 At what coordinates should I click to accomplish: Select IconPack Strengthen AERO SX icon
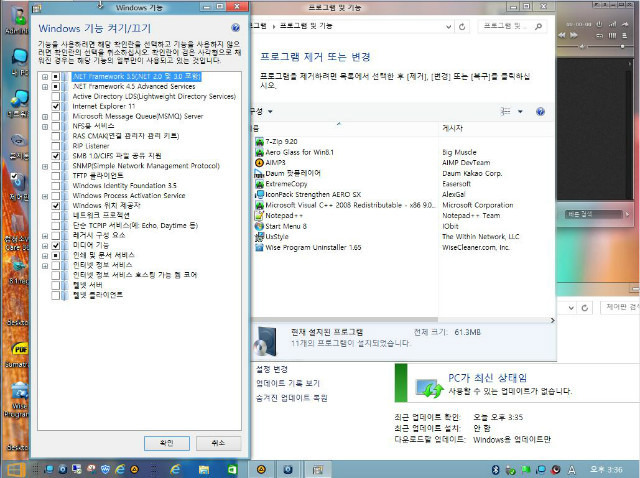point(259,194)
